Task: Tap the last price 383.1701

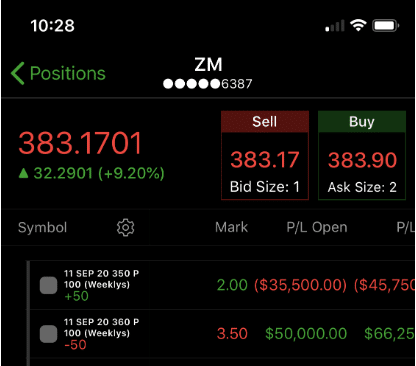Action: coord(80,143)
